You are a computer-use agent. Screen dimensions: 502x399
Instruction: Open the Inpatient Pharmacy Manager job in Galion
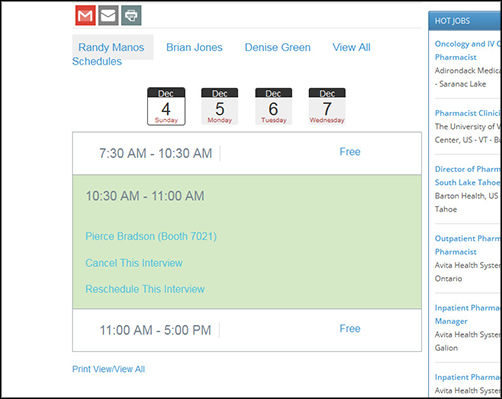pyautogui.click(x=467, y=314)
